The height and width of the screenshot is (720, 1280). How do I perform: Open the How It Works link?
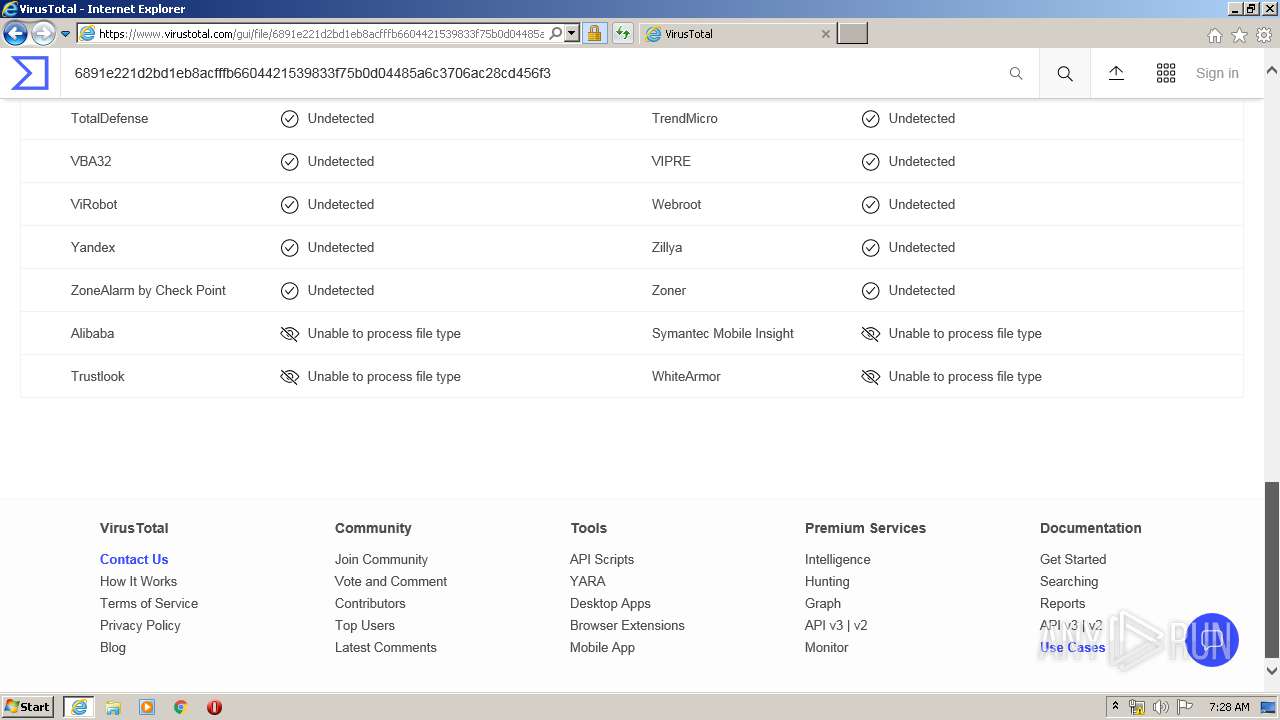(138, 581)
